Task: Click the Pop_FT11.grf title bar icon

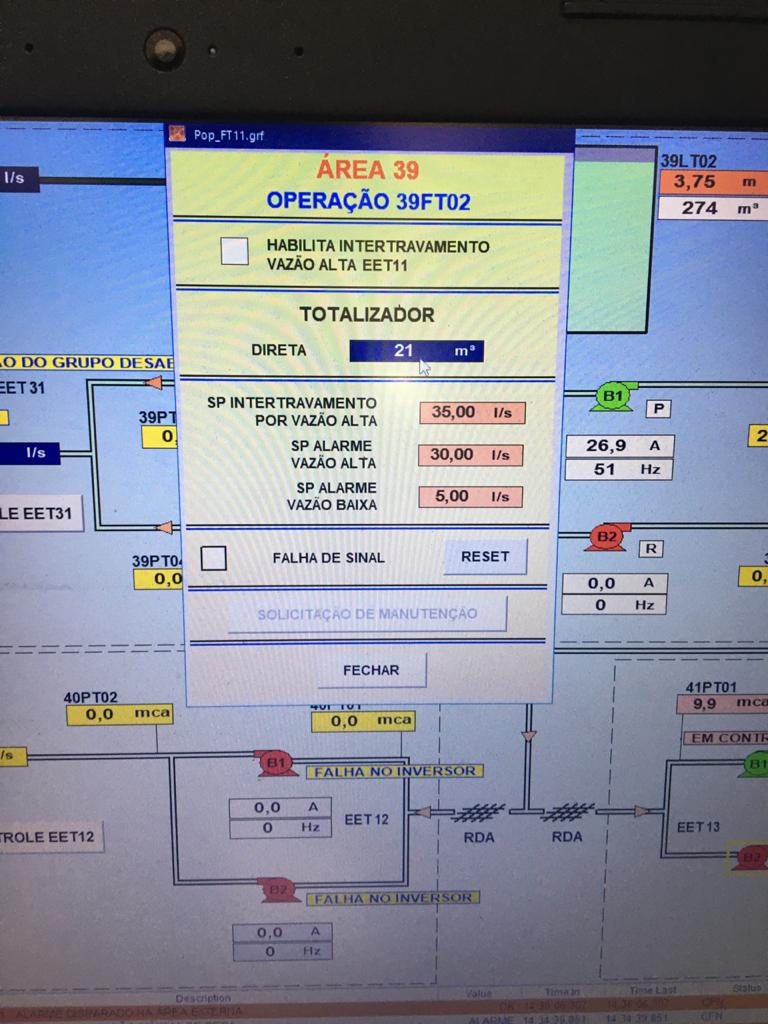Action: [178, 134]
